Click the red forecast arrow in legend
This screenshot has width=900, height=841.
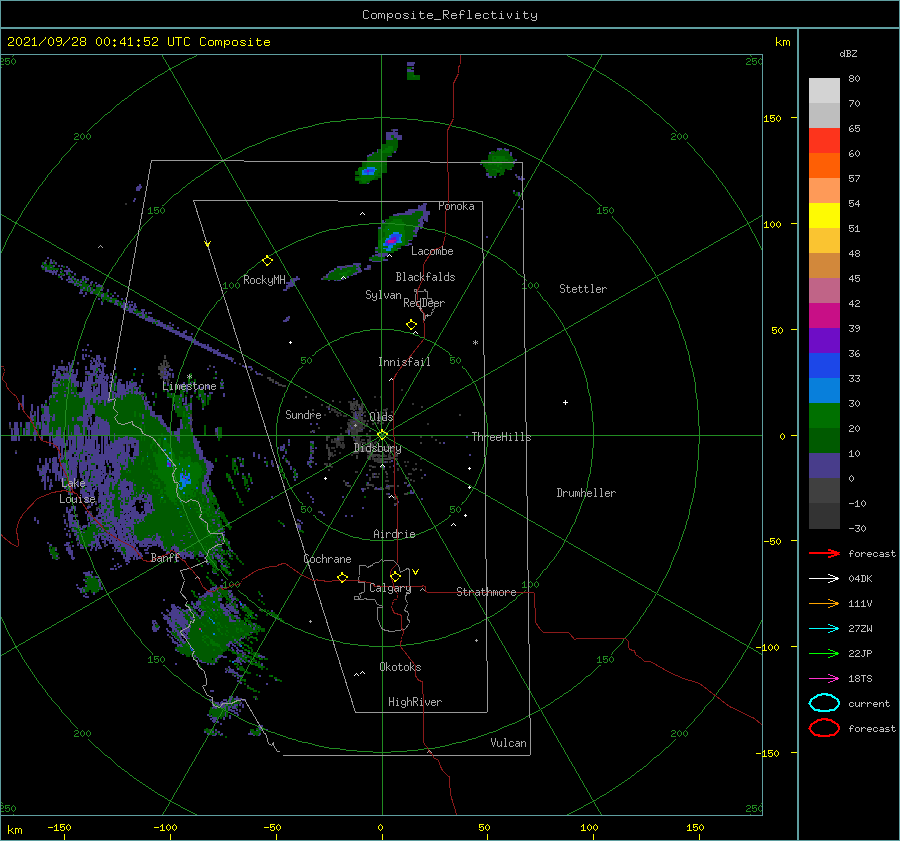pyautogui.click(x=824, y=553)
